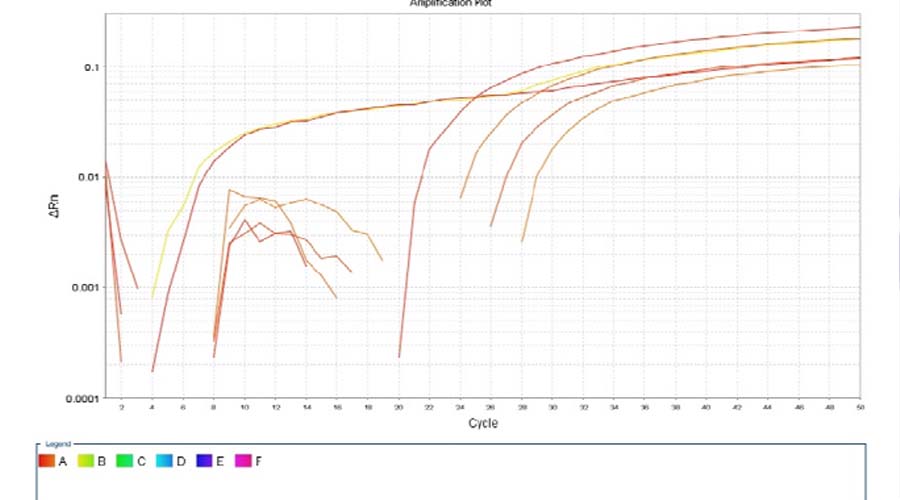
Task: Click cycle 50 on the x-axis
Action: pyautogui.click(x=860, y=408)
